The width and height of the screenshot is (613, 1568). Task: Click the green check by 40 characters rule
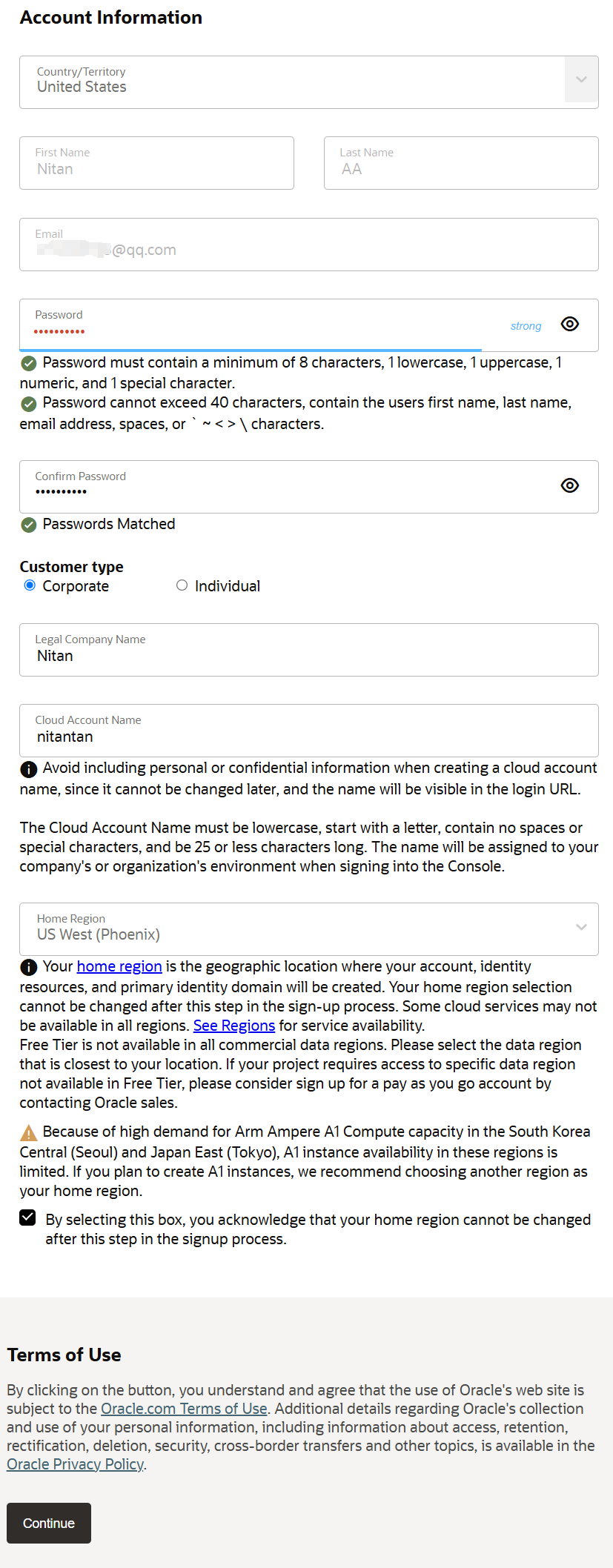pos(29,404)
